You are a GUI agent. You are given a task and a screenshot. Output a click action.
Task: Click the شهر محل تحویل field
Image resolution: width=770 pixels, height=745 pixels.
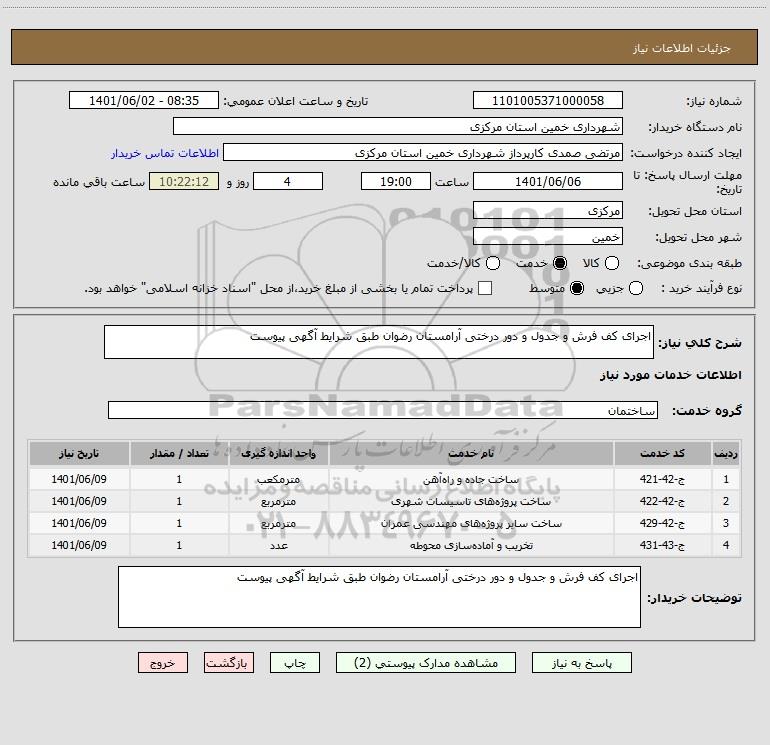pos(548,237)
